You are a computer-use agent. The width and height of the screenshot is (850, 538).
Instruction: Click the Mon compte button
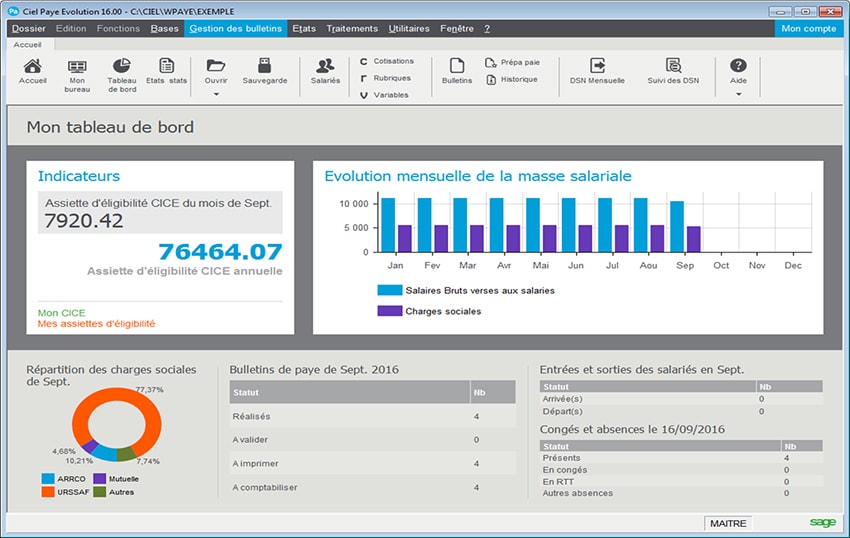click(x=808, y=29)
